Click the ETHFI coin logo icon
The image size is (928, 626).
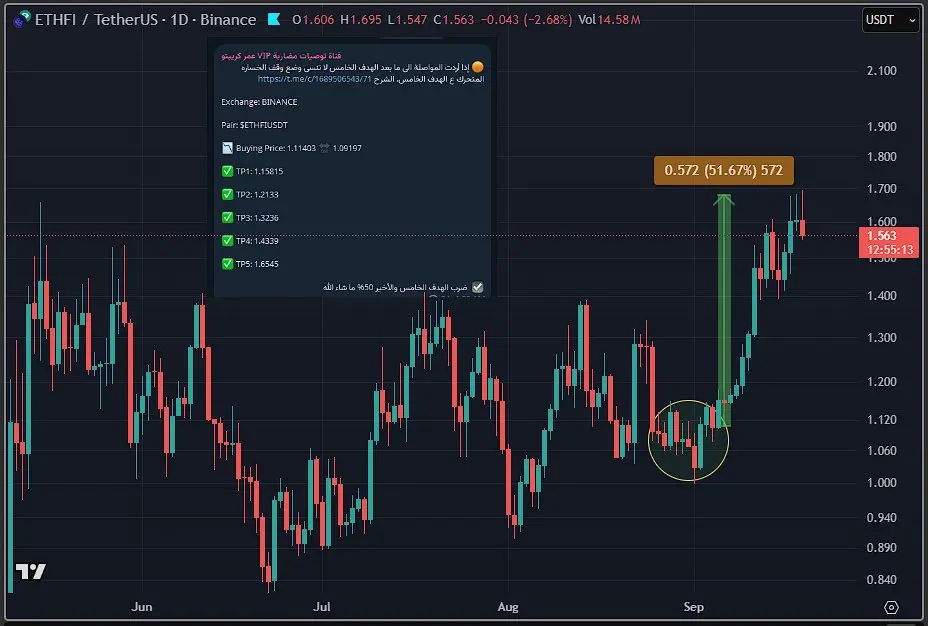click(x=21, y=19)
